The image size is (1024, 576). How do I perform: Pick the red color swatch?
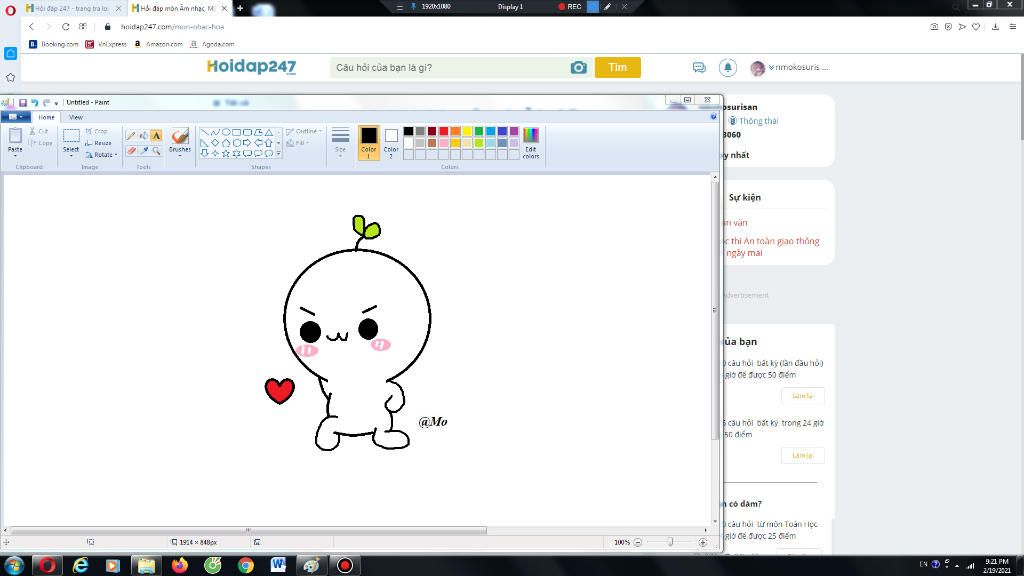(443, 131)
